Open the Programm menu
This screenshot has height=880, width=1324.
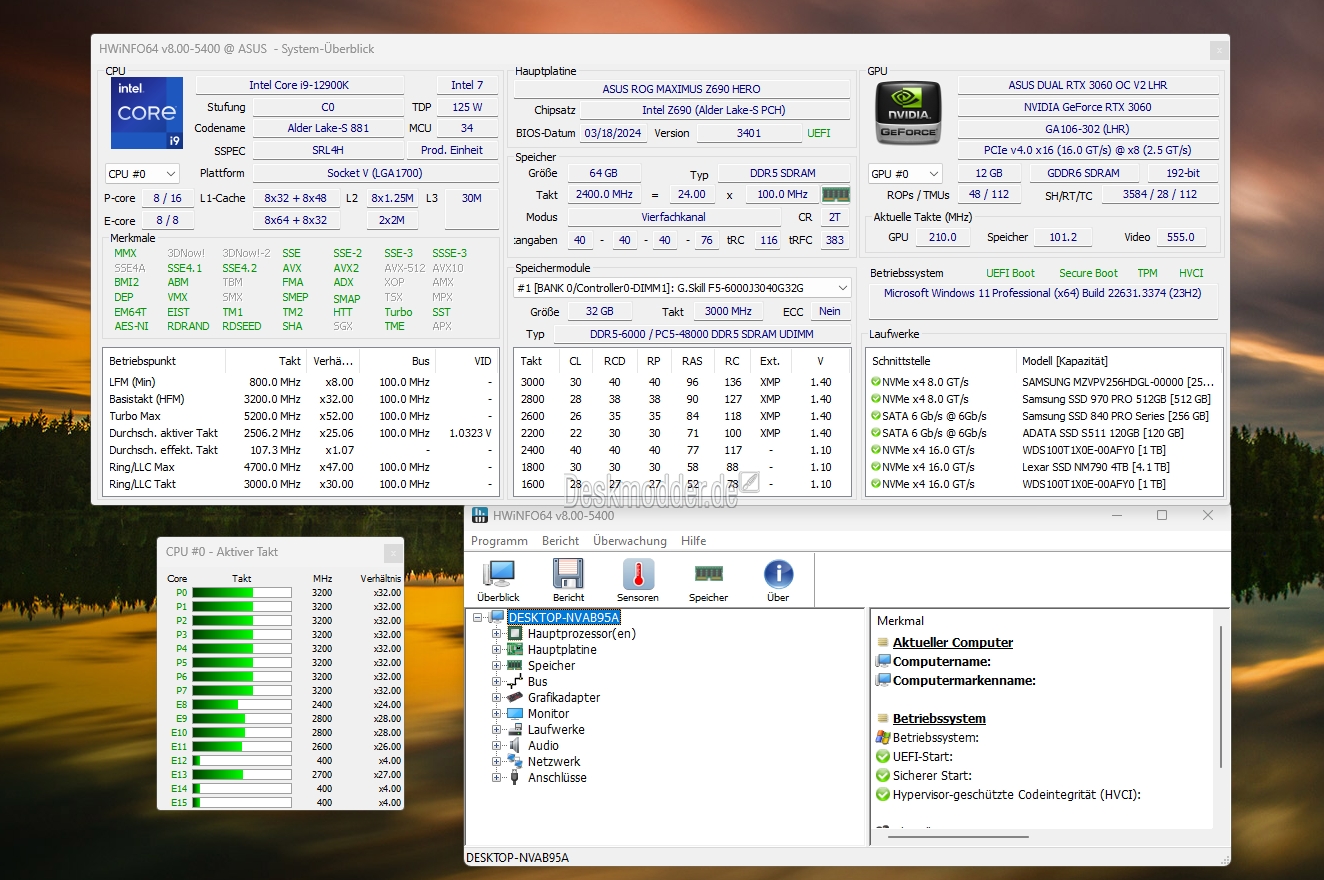(499, 541)
